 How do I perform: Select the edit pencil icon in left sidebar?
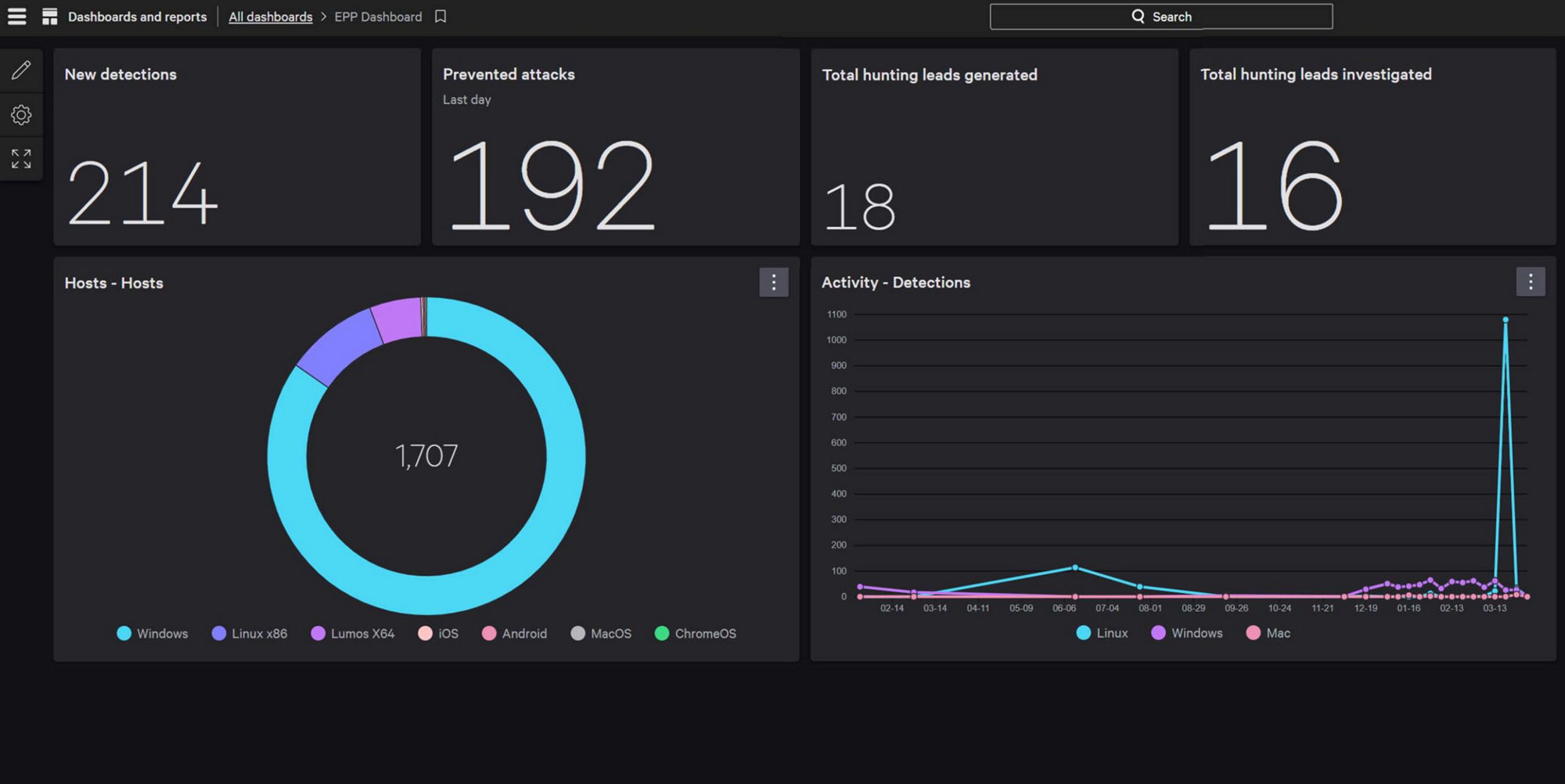21,70
